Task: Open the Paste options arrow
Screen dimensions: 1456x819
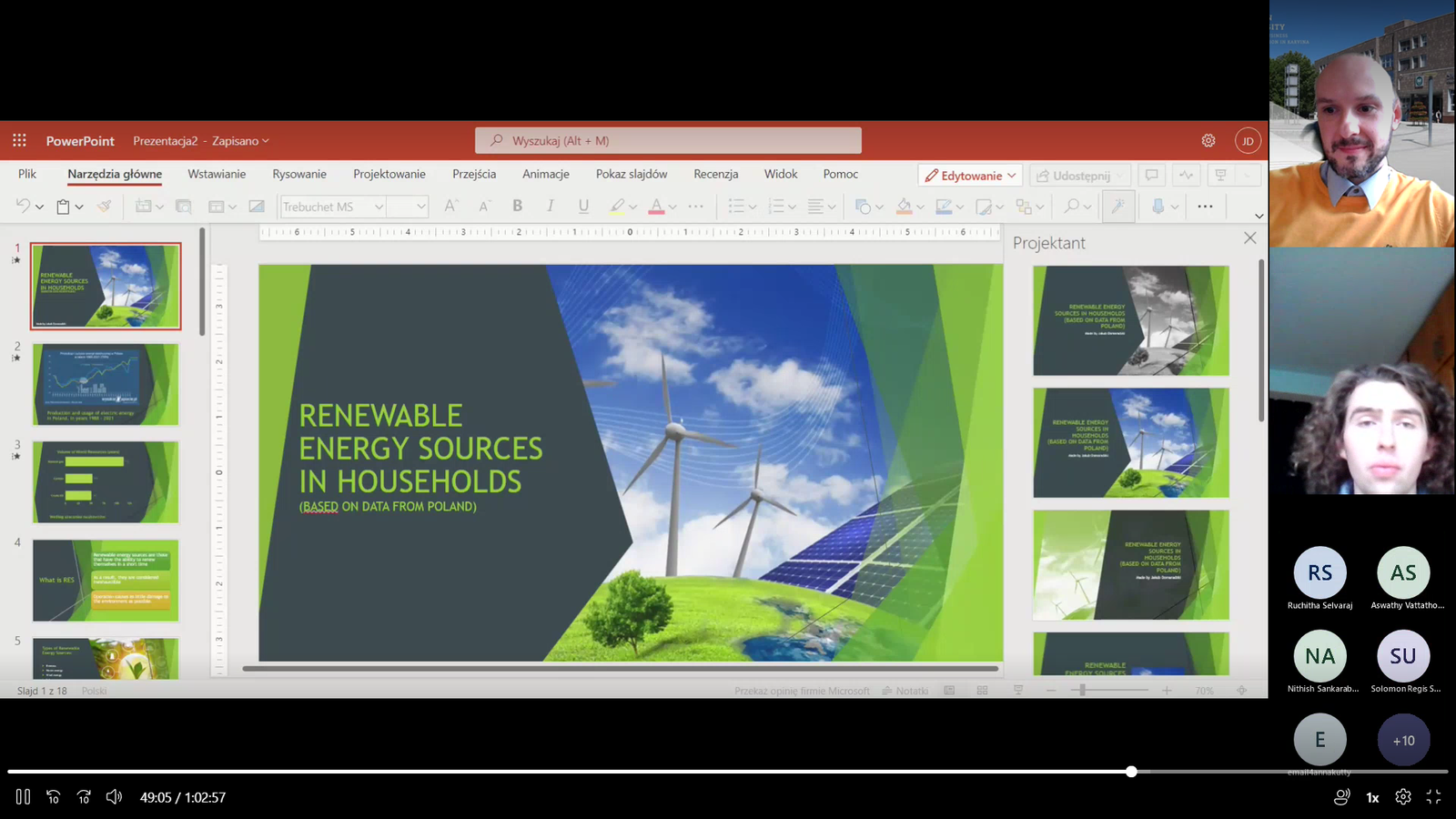Action: (79, 207)
